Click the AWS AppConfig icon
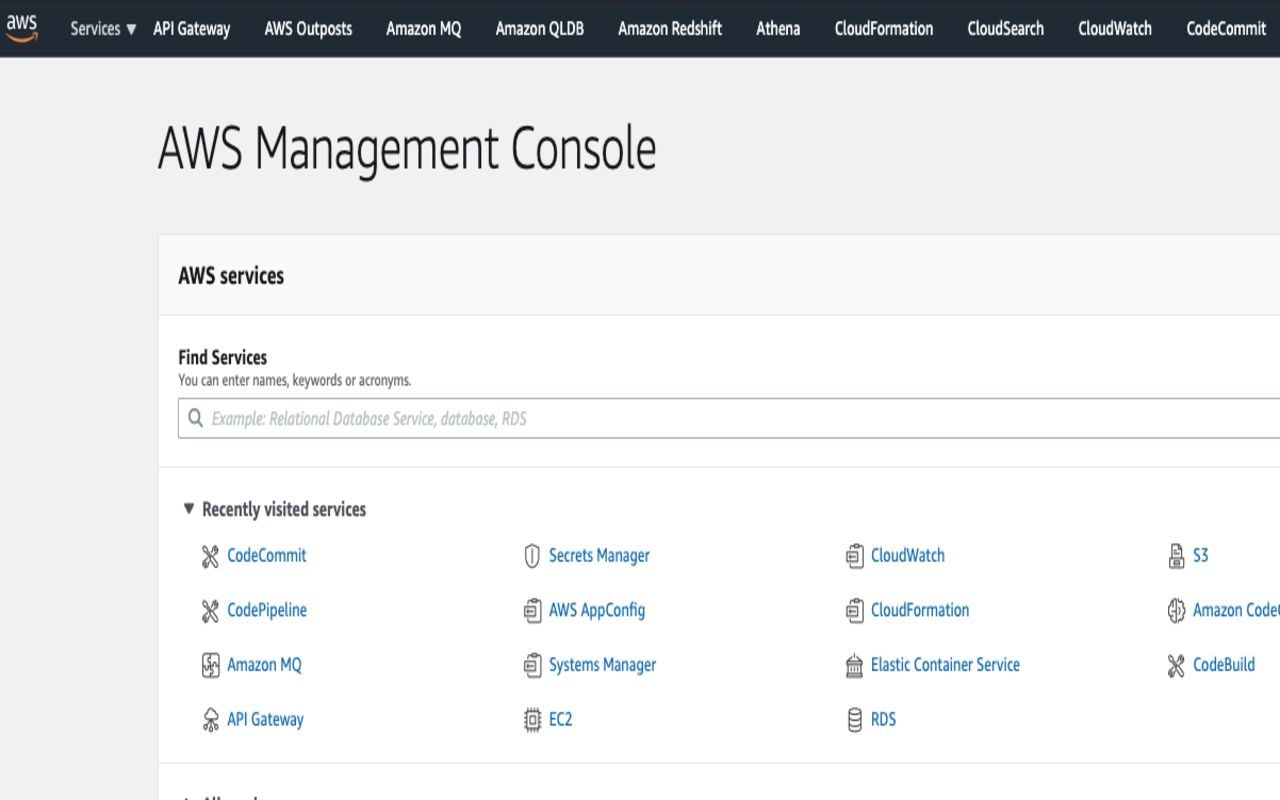 [x=532, y=611]
